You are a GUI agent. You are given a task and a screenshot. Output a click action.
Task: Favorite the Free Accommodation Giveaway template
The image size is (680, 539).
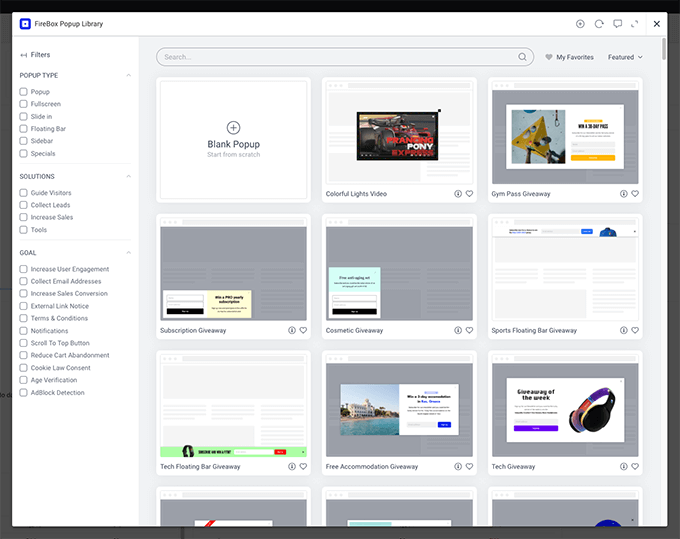(469, 467)
